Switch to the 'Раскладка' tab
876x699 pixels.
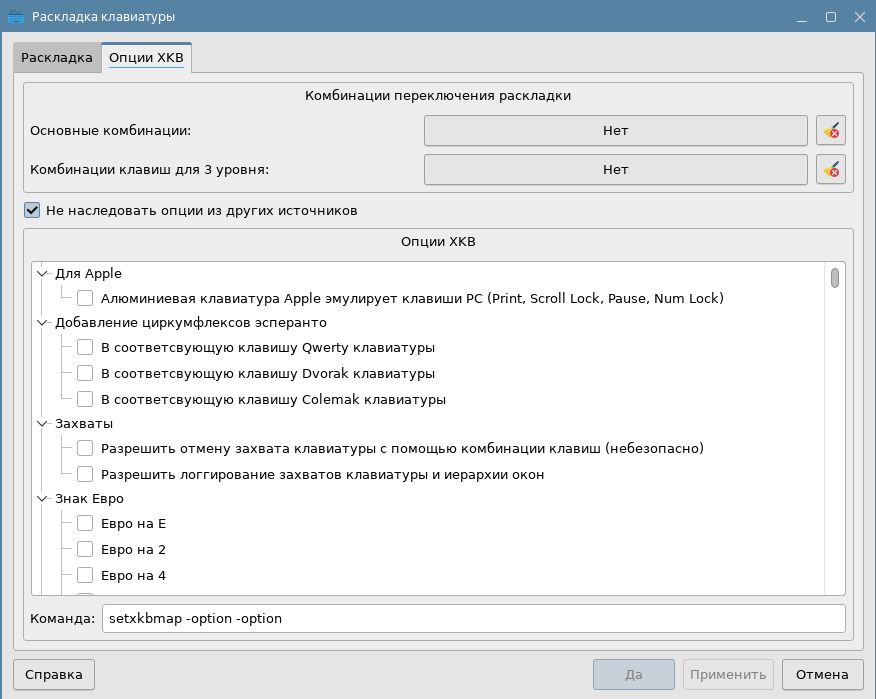(57, 58)
